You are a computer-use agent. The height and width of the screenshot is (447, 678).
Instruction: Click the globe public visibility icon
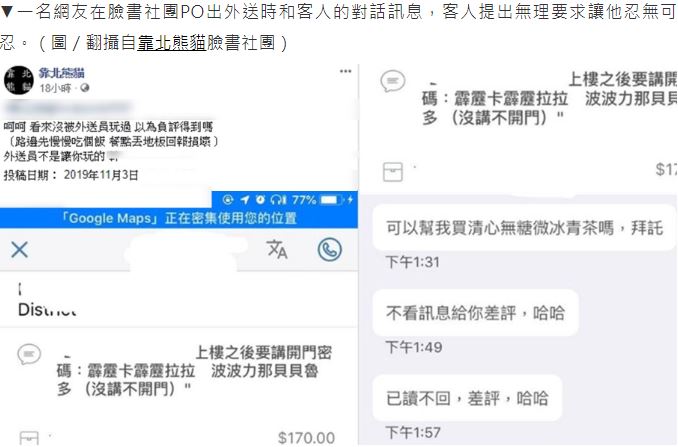pos(85,88)
